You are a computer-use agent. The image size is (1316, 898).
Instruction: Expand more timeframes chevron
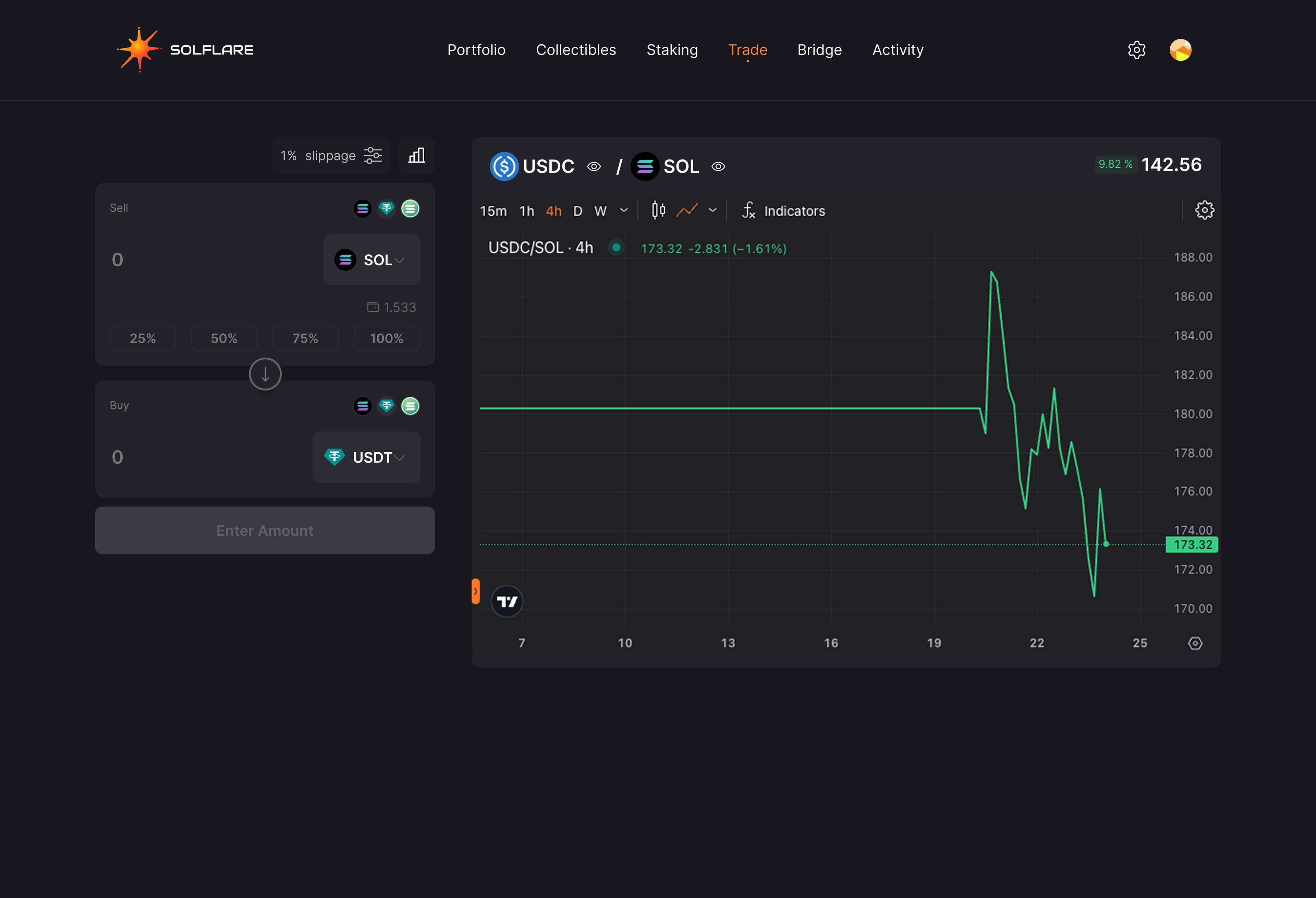pyautogui.click(x=624, y=210)
